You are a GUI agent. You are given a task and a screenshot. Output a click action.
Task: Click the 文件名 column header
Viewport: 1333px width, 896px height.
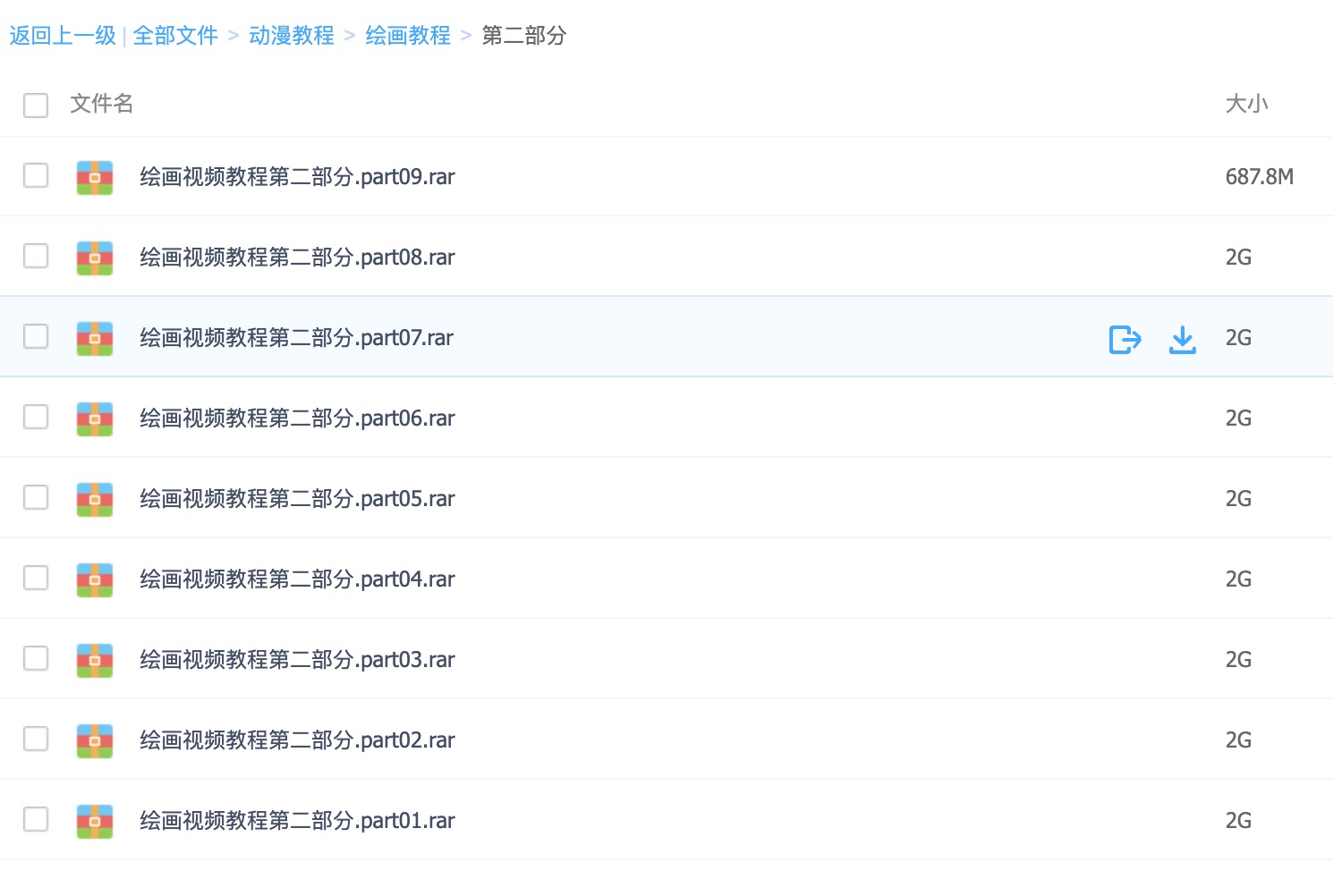[102, 104]
